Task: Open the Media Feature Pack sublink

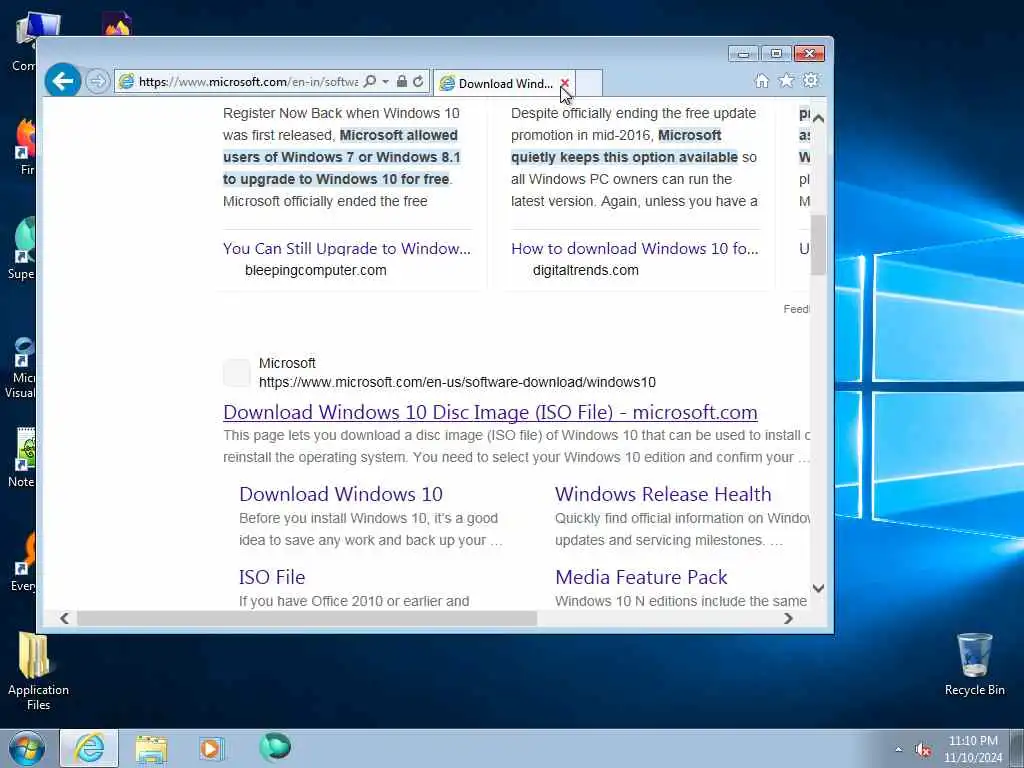Action: click(x=641, y=577)
